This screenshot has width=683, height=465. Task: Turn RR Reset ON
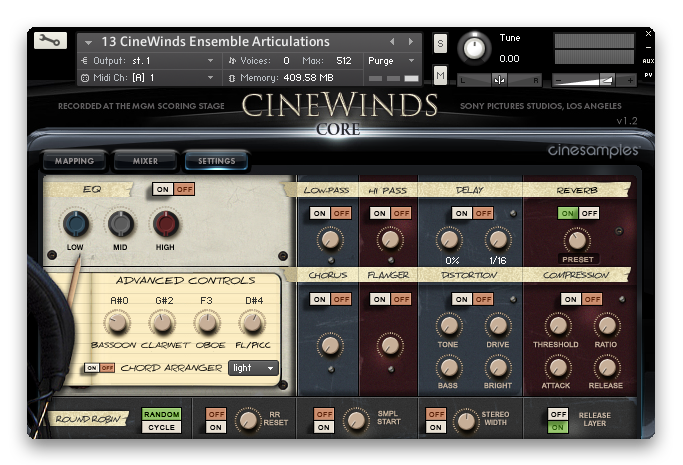click(x=216, y=428)
